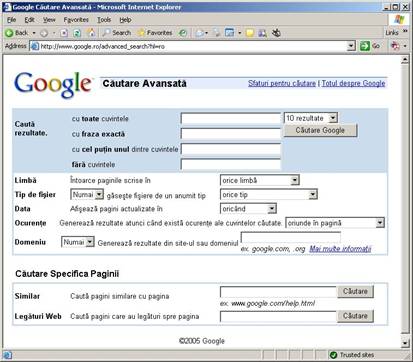Click the 'cu cel puțin unul' input field
This screenshot has width=413, height=362.
pyautogui.click(x=231, y=149)
